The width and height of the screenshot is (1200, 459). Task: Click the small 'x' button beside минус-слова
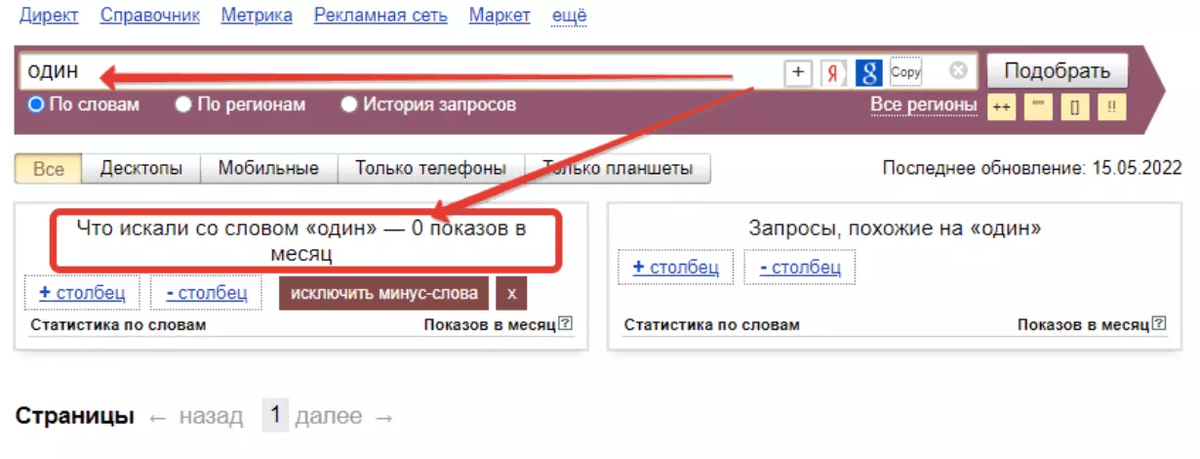(x=511, y=293)
